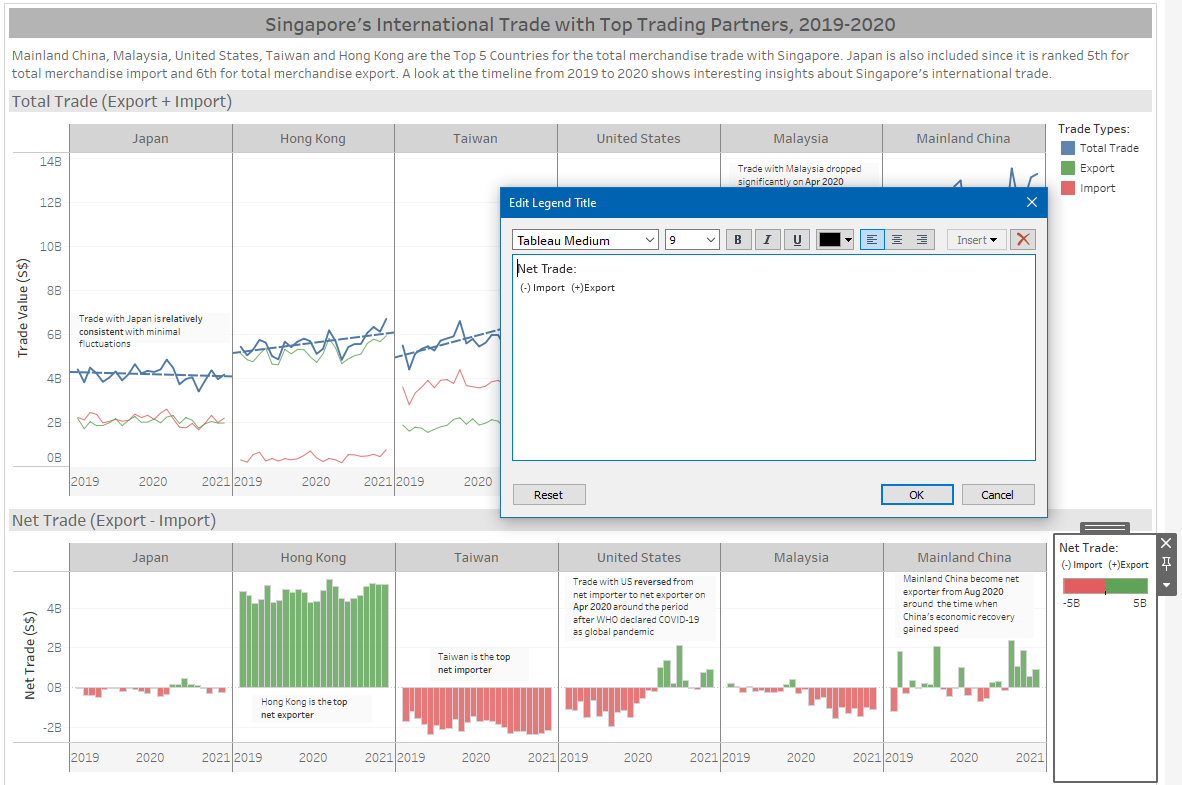This screenshot has height=785, width=1182.
Task: Toggle italic formatting in legend title editor
Action: (x=767, y=240)
